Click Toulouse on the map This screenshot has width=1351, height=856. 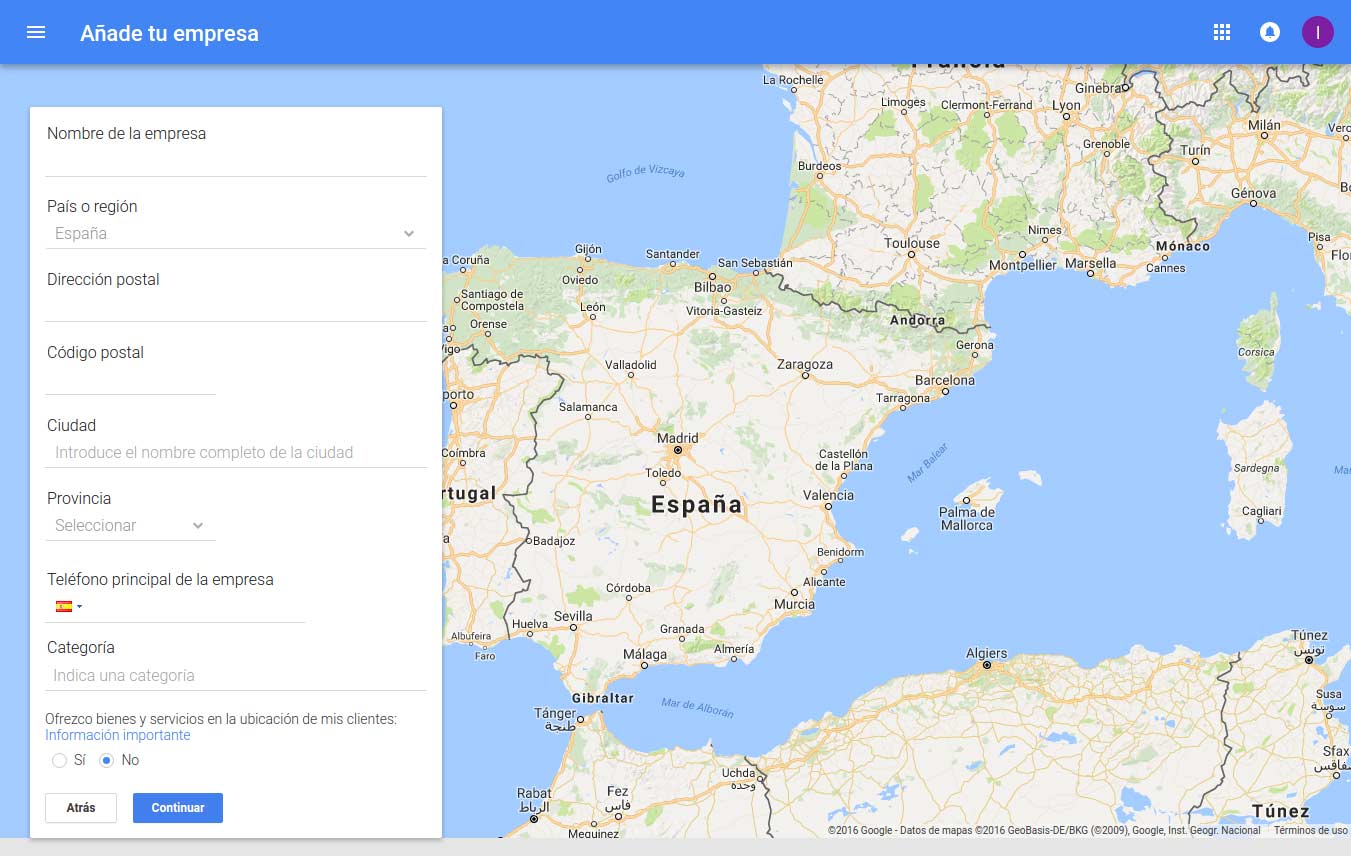coord(912,243)
